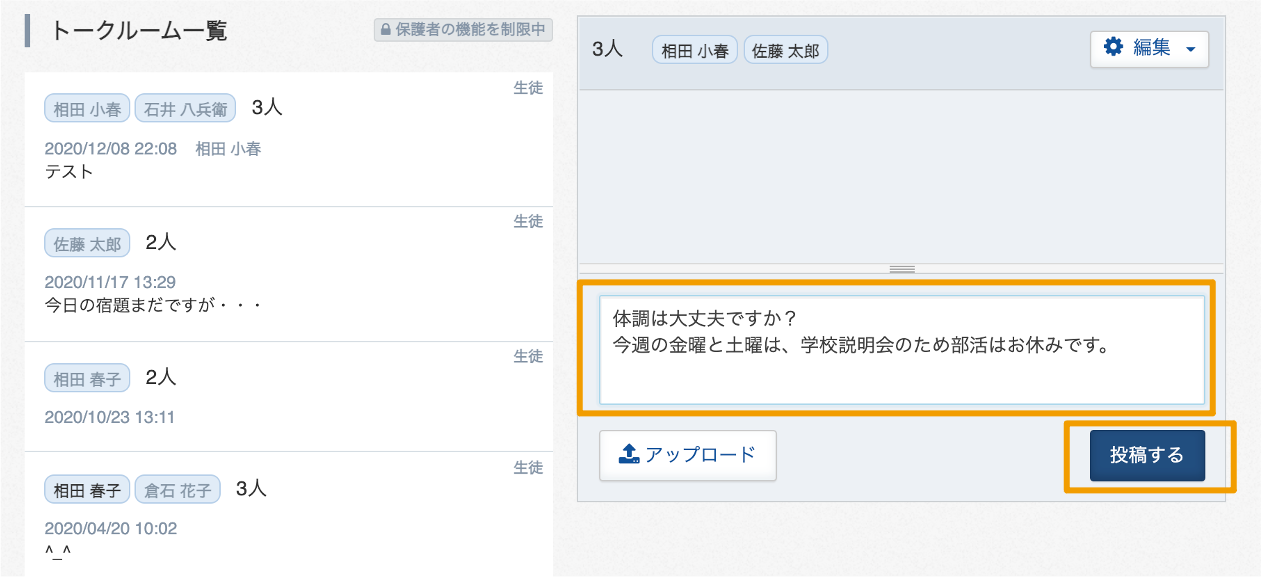Click the gear icon on the 編集 button

click(1113, 47)
